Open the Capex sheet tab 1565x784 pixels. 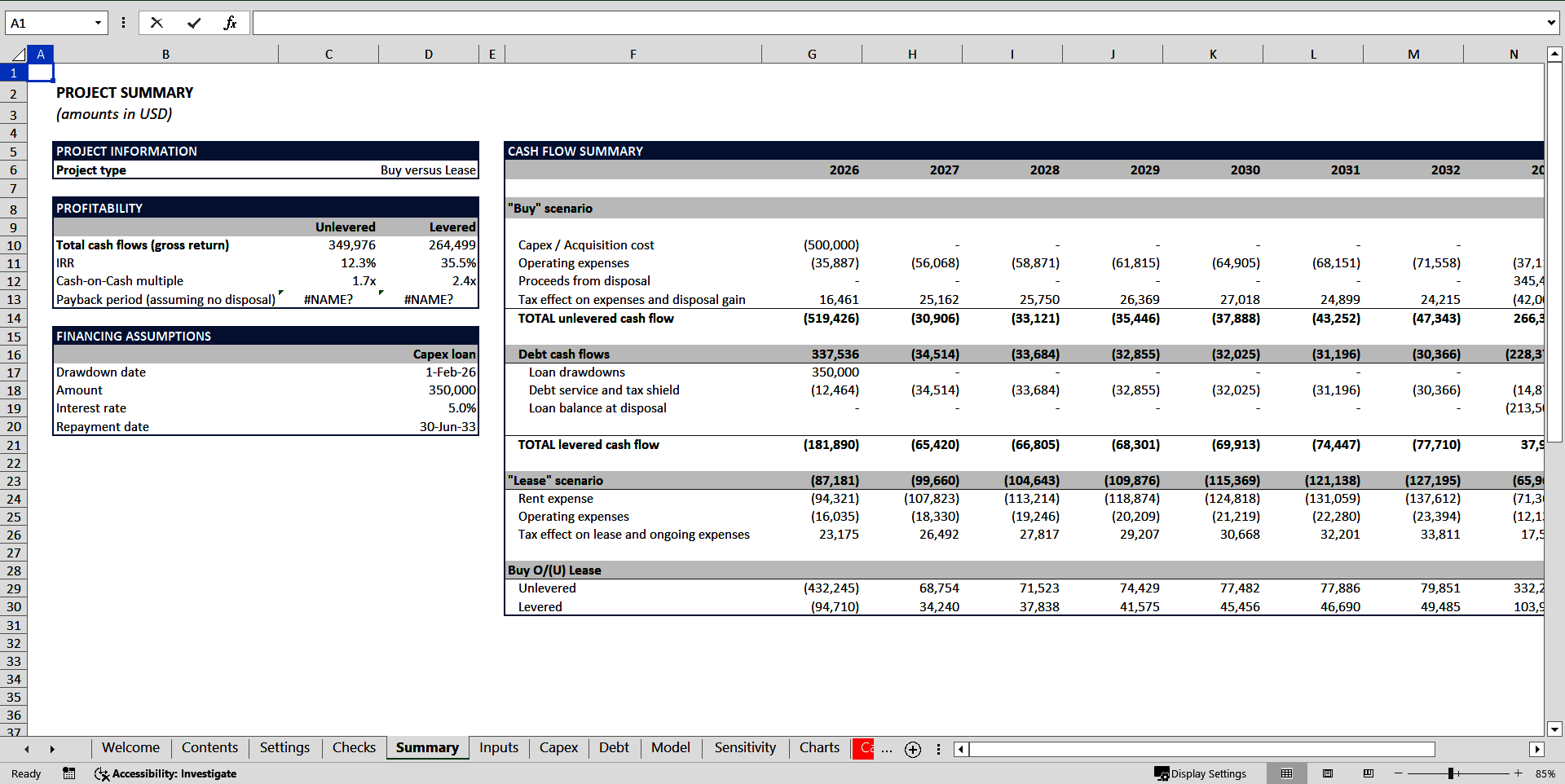click(x=558, y=747)
